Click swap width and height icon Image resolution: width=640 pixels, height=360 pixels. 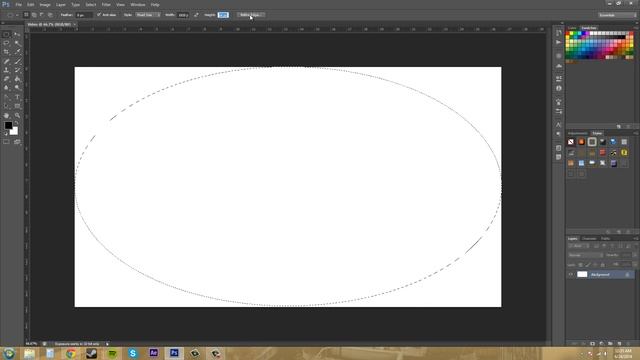196,15
